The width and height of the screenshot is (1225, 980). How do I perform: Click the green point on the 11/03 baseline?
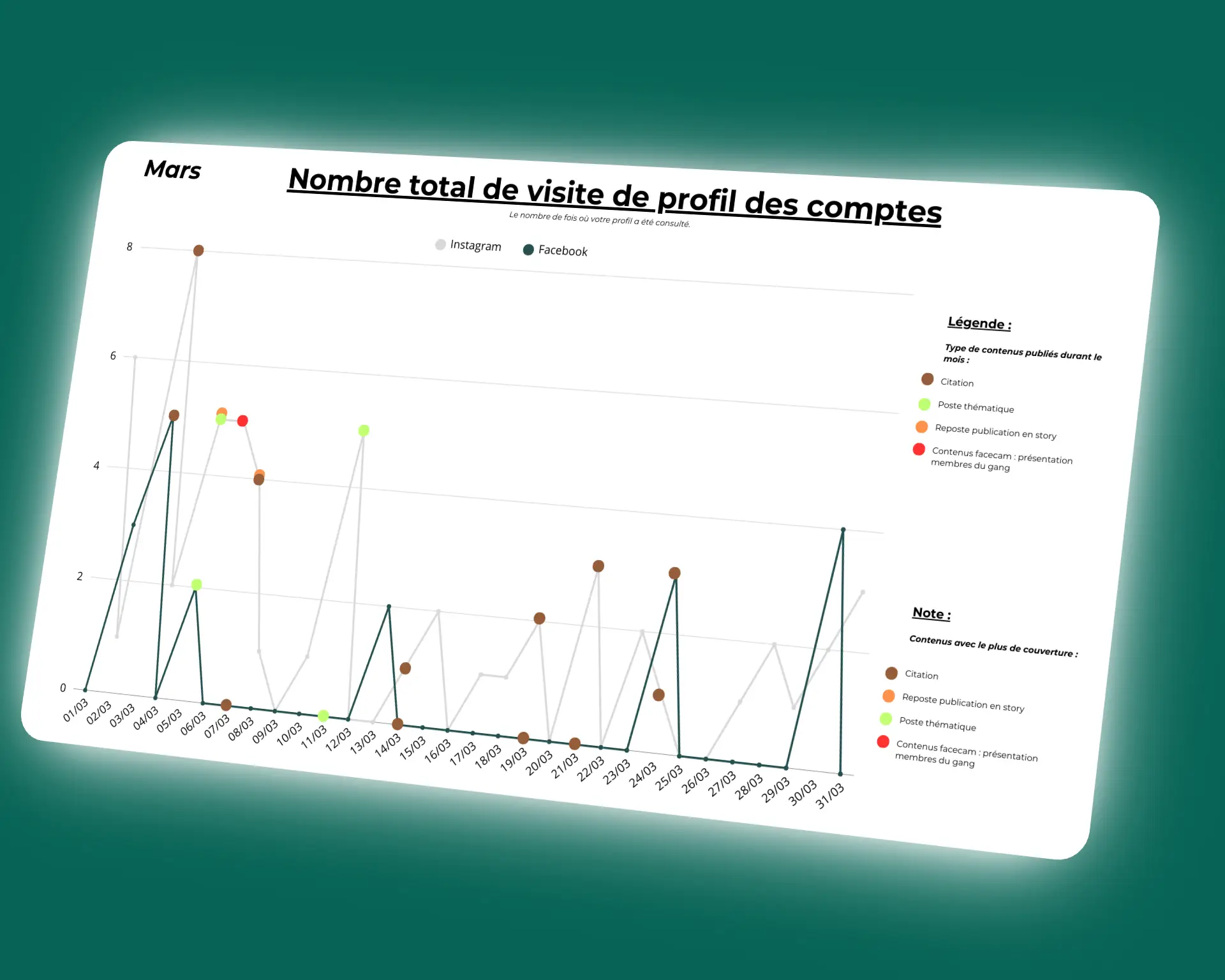tap(323, 716)
